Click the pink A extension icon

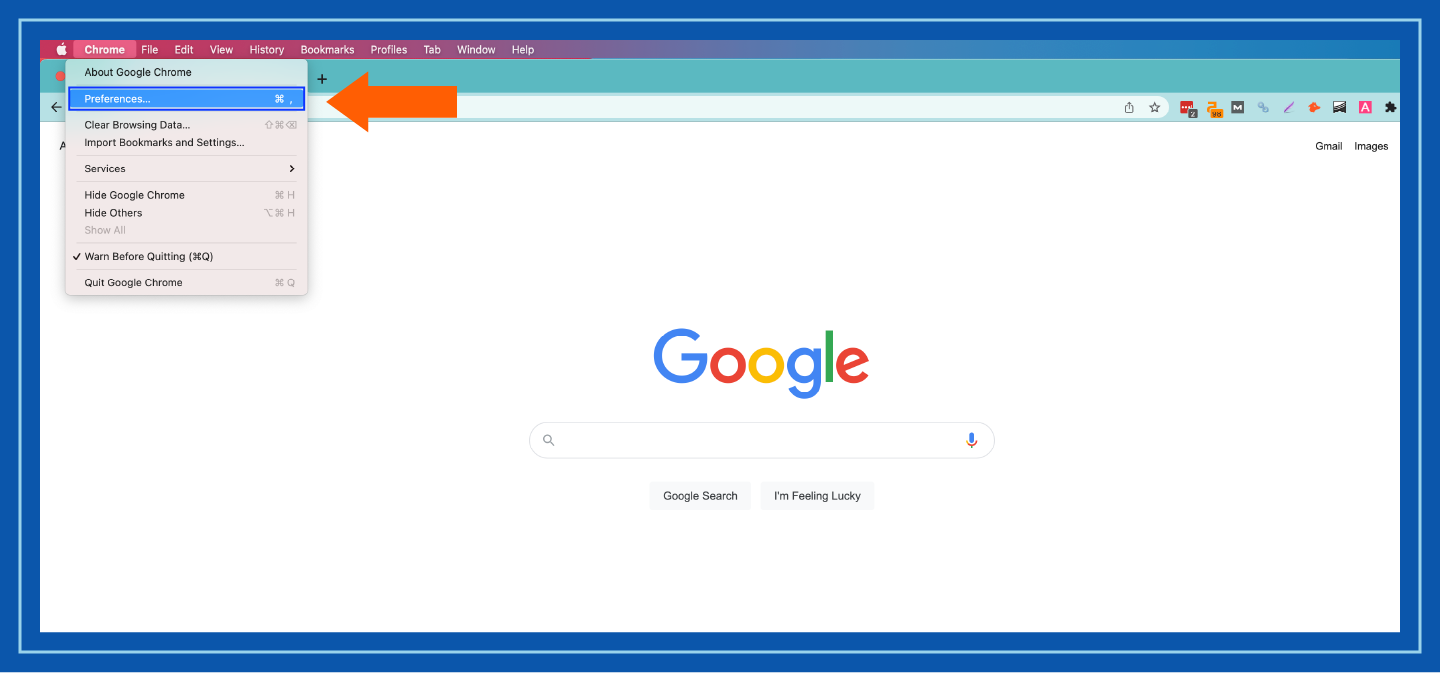(1365, 107)
